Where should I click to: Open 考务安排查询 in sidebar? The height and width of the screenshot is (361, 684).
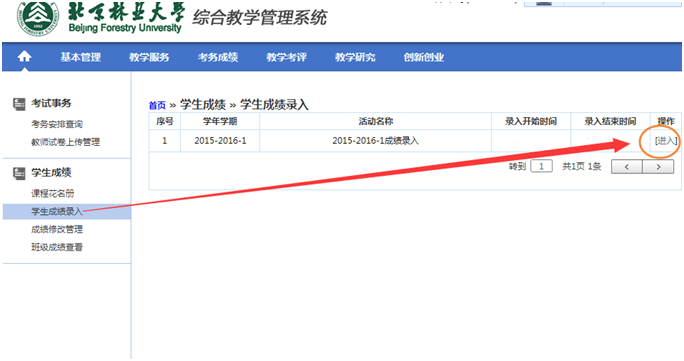[57, 124]
